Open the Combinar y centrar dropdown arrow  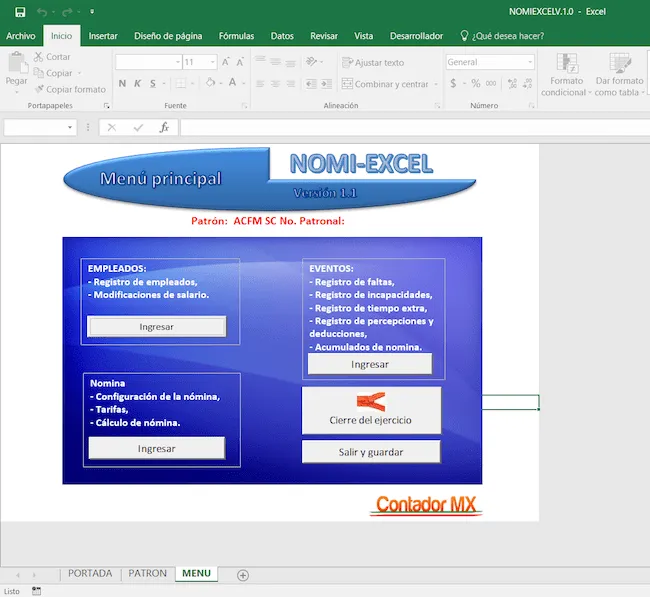[436, 84]
